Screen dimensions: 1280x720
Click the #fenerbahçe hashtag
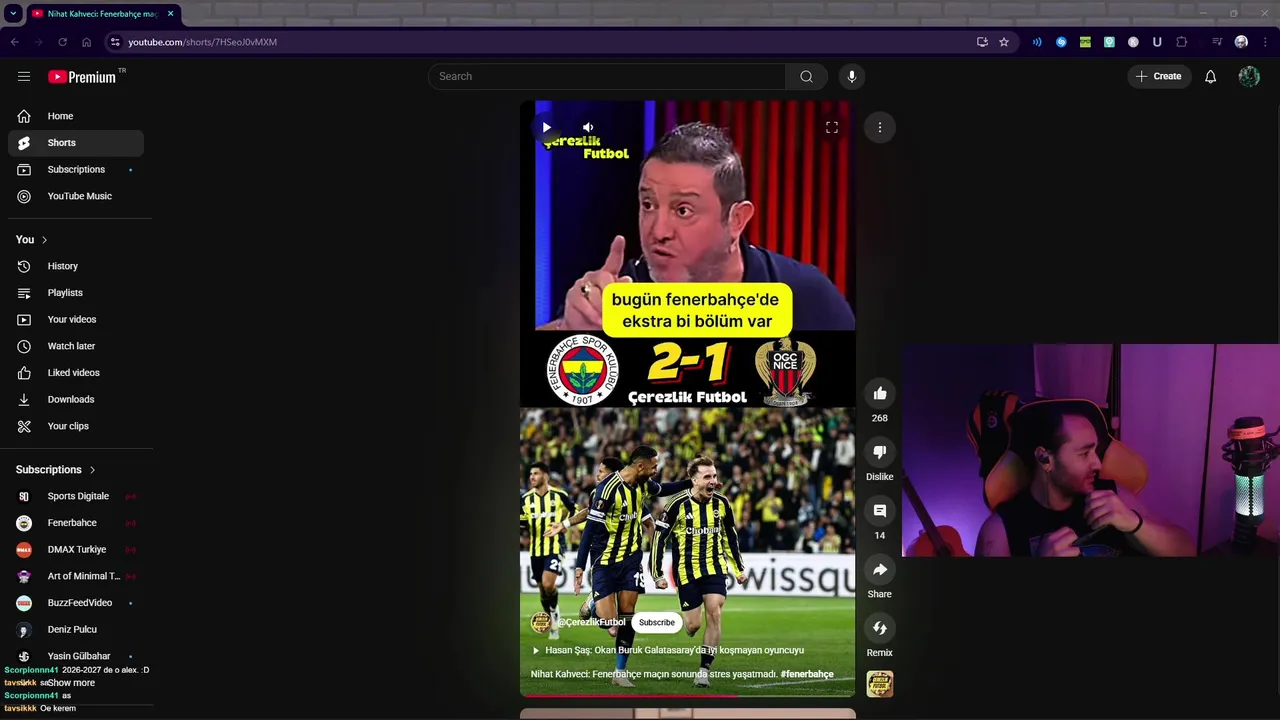pos(807,674)
